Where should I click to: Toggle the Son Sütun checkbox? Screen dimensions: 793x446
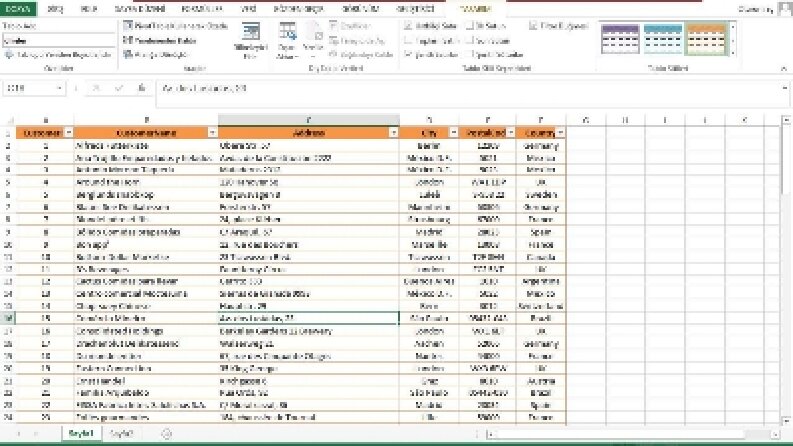pyautogui.click(x=469, y=40)
